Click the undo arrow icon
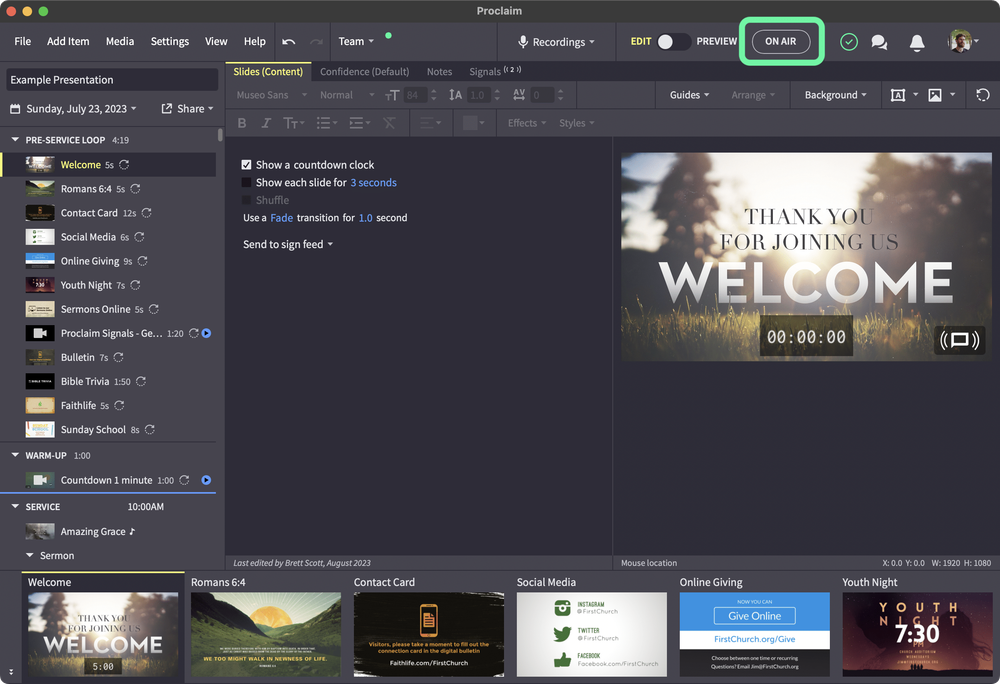This screenshot has width=1000, height=684. [288, 41]
